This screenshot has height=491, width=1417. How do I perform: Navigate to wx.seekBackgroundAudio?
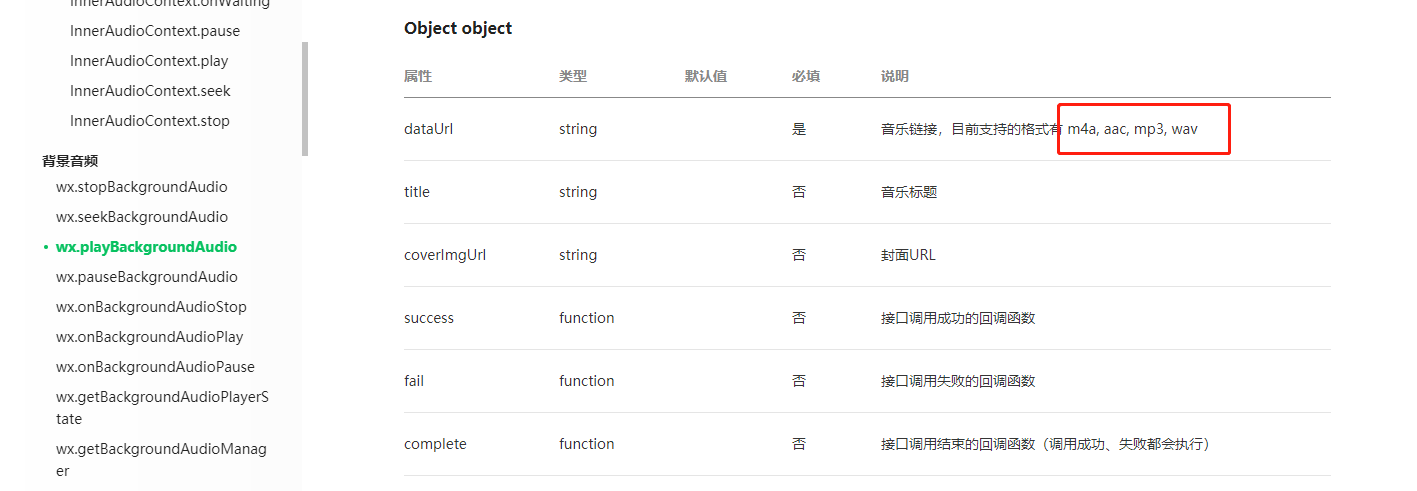click(x=142, y=217)
